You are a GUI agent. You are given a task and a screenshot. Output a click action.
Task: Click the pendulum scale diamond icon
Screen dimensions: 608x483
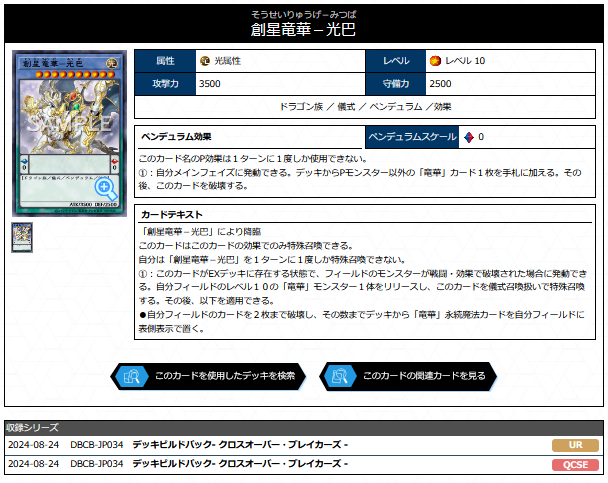pos(469,137)
